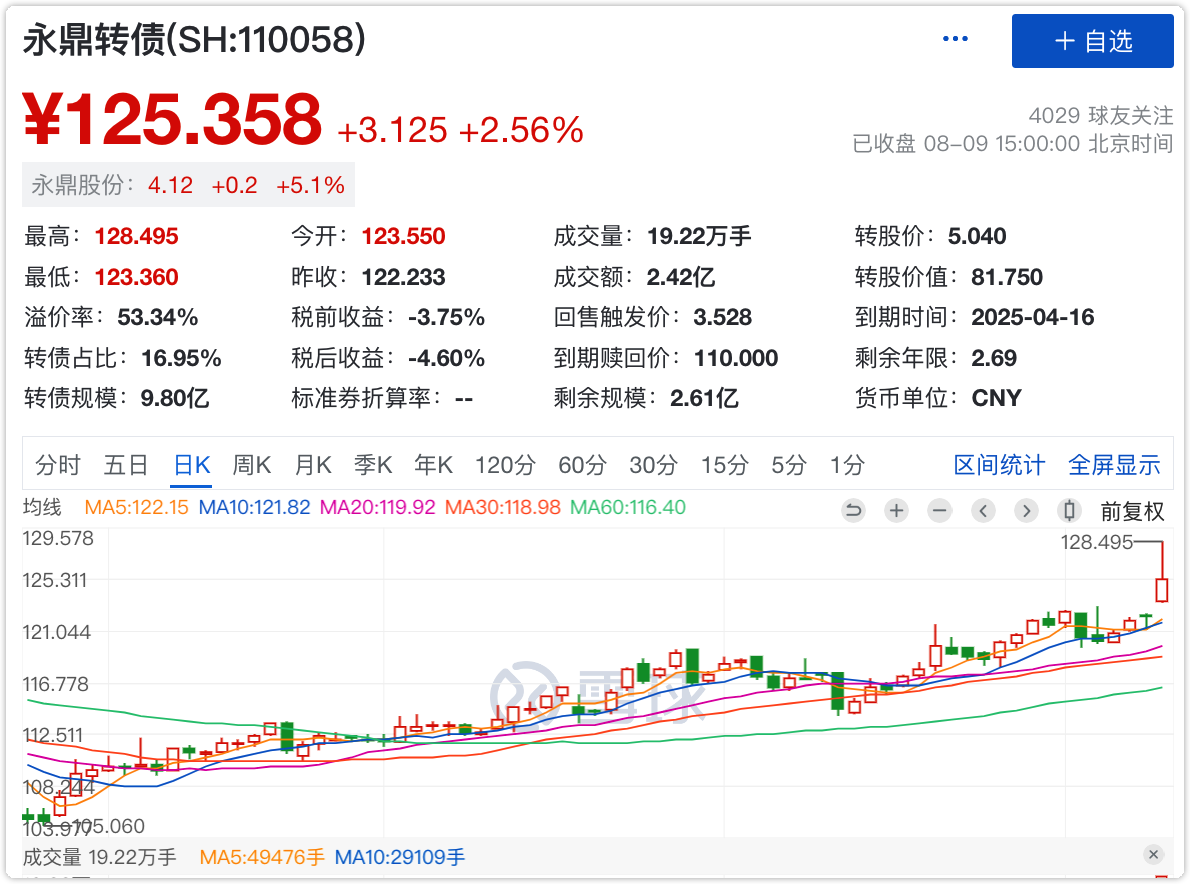Screen dimensions: 1190x884
Task: Open the 前复权 adjustment dropdown
Action: (x=1132, y=511)
